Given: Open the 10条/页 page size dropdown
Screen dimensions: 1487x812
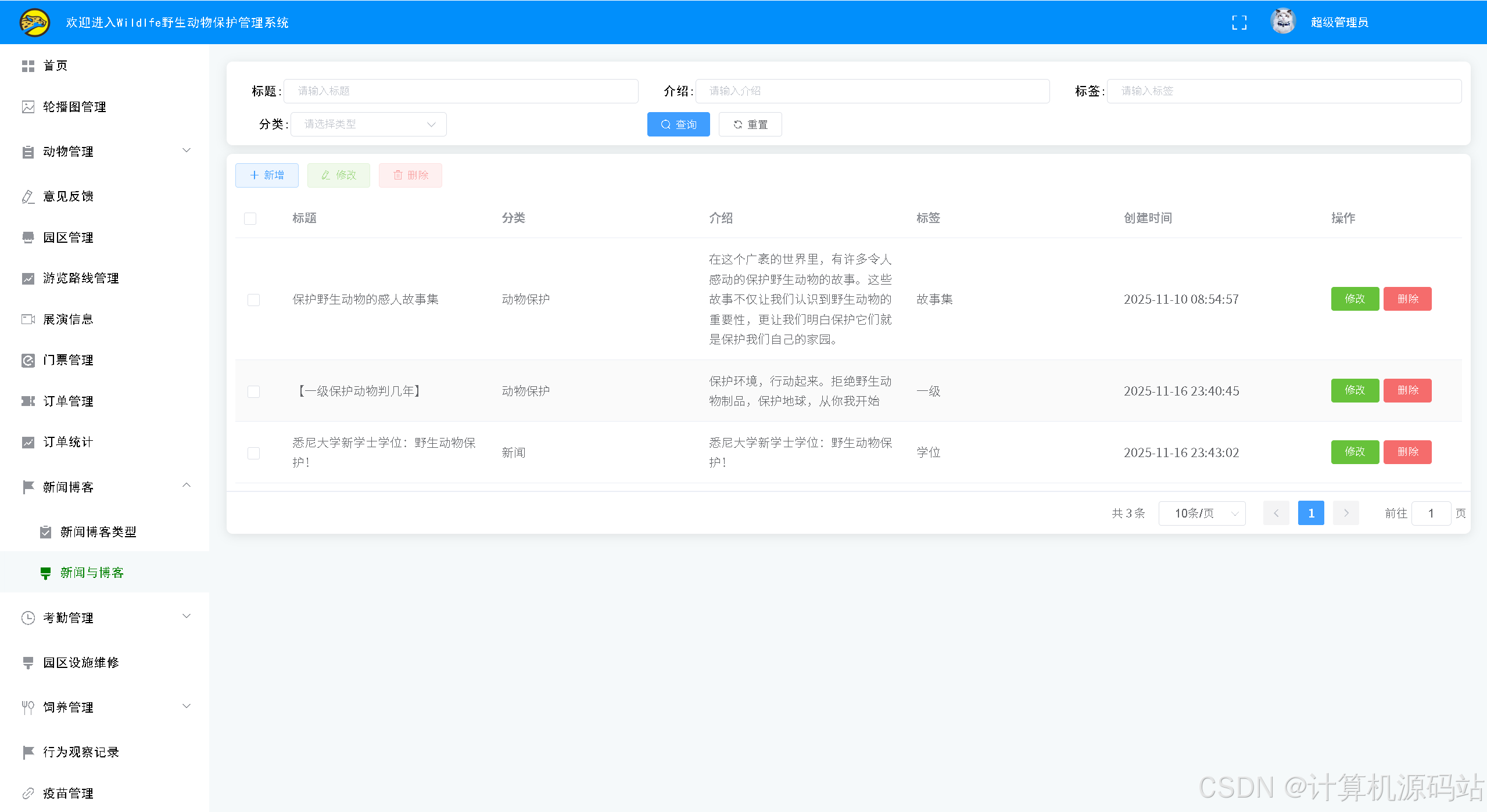Looking at the screenshot, I should pos(1202,513).
